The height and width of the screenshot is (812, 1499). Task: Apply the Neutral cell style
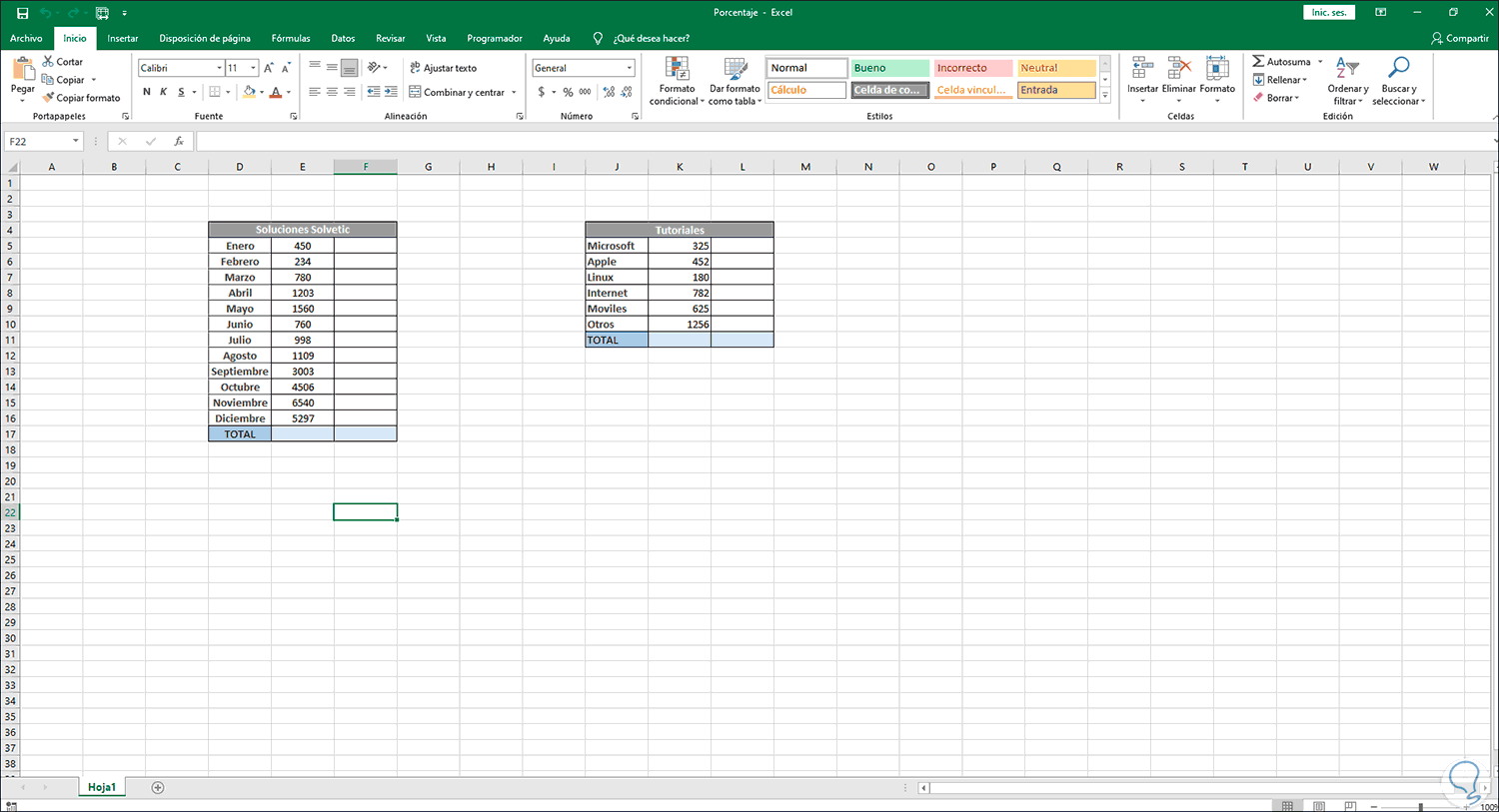click(1056, 68)
